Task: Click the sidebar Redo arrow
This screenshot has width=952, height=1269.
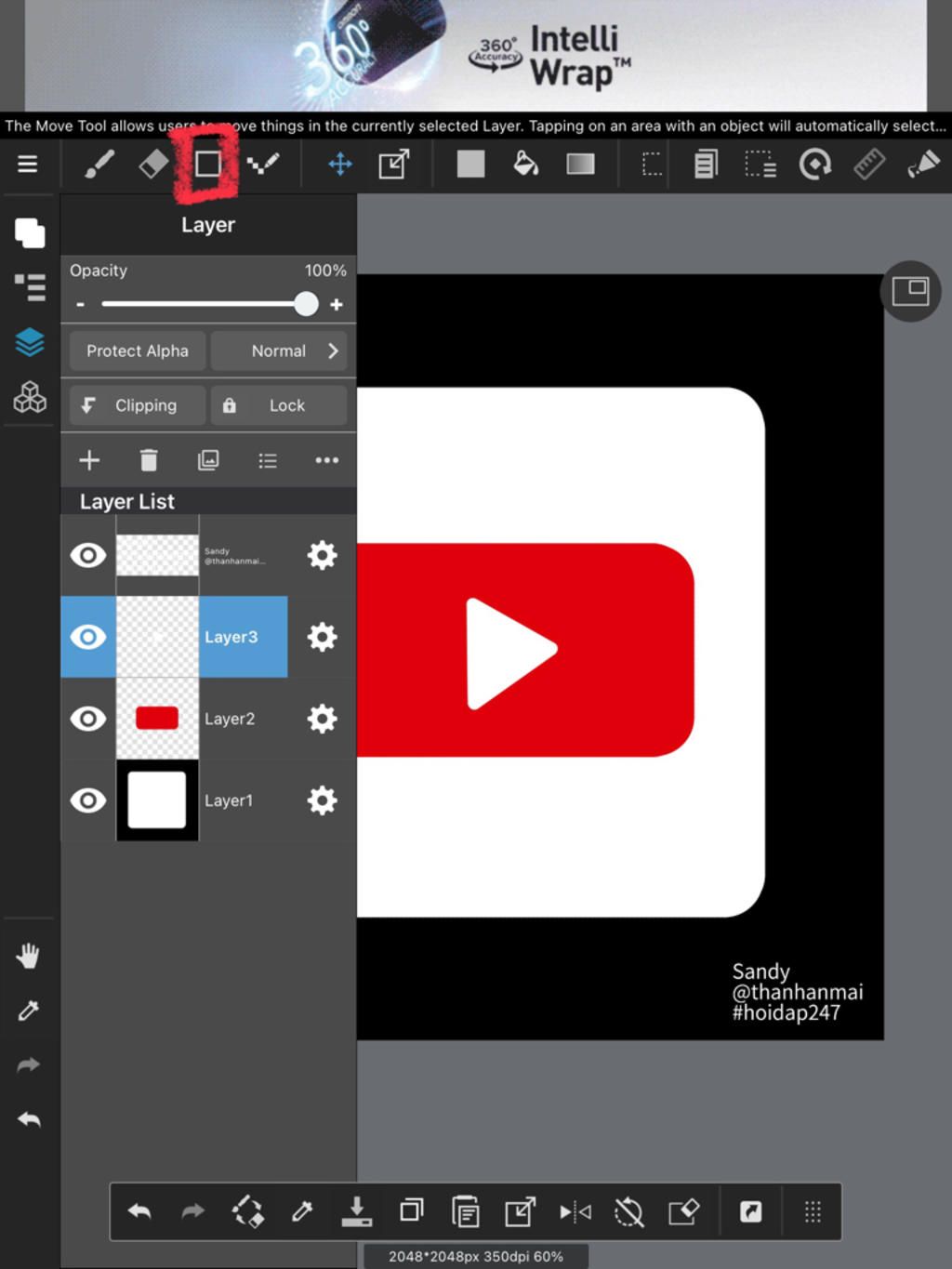Action: click(x=29, y=1064)
